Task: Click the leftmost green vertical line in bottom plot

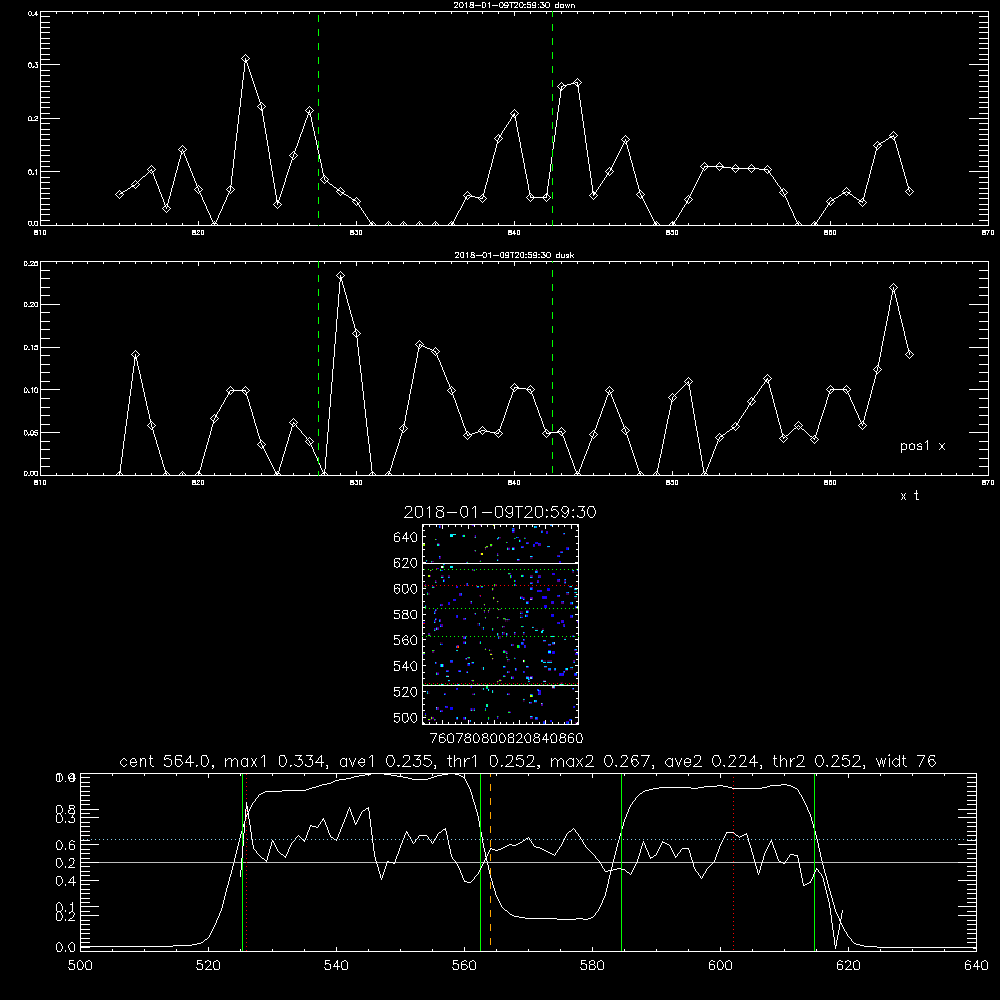Action: coord(242,861)
